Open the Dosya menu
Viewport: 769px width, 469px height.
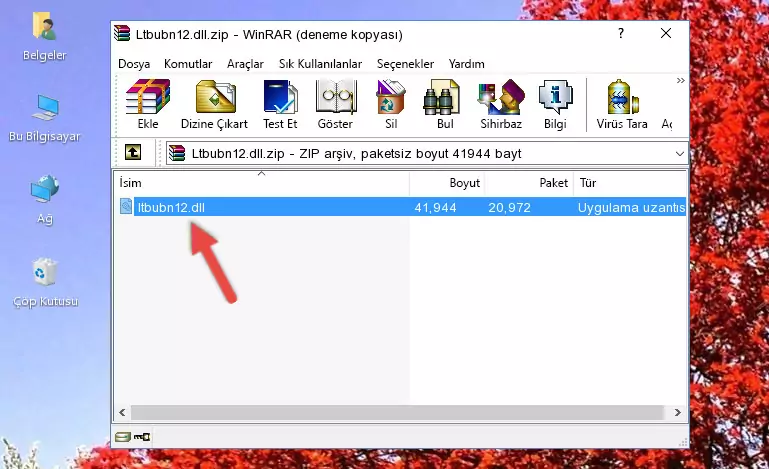[x=134, y=64]
